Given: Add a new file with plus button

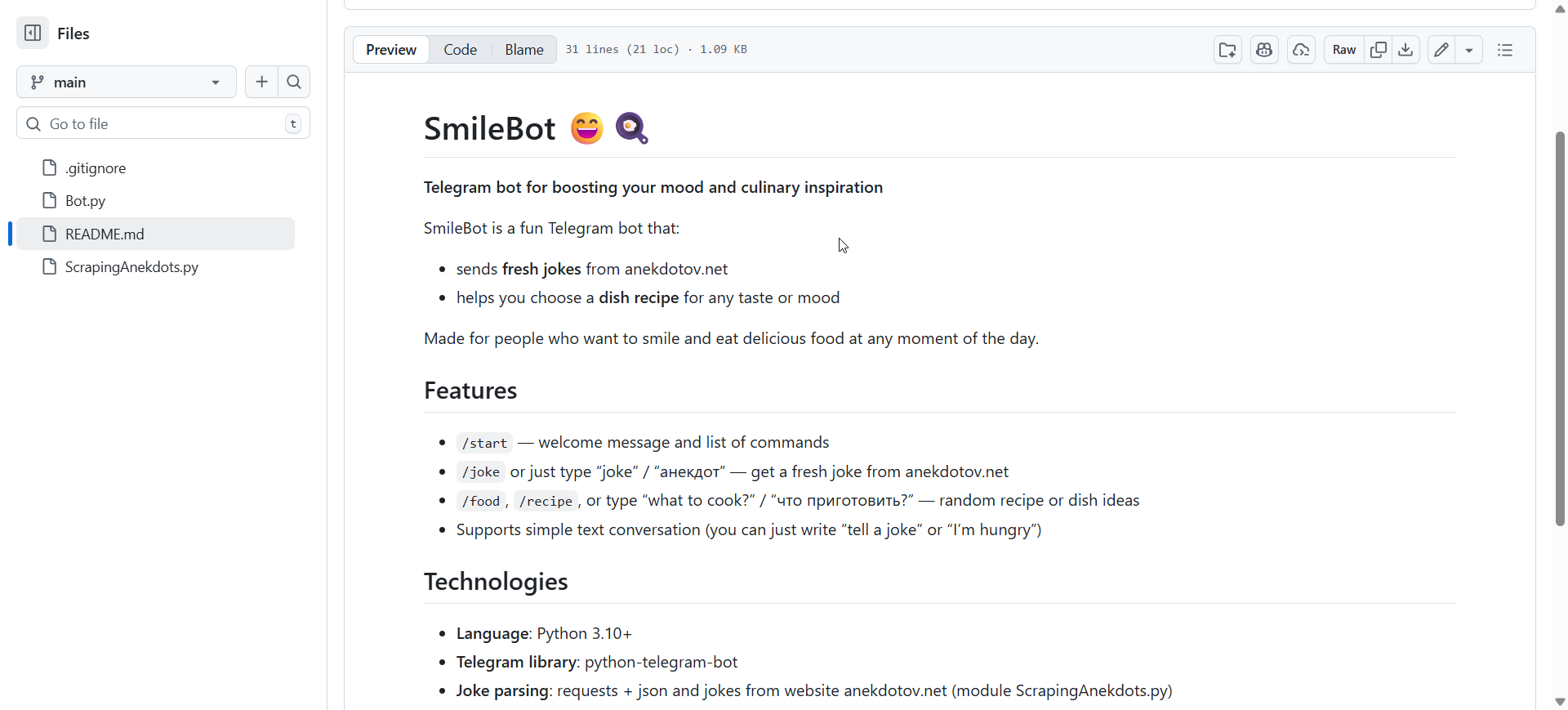Looking at the screenshot, I should click(262, 83).
